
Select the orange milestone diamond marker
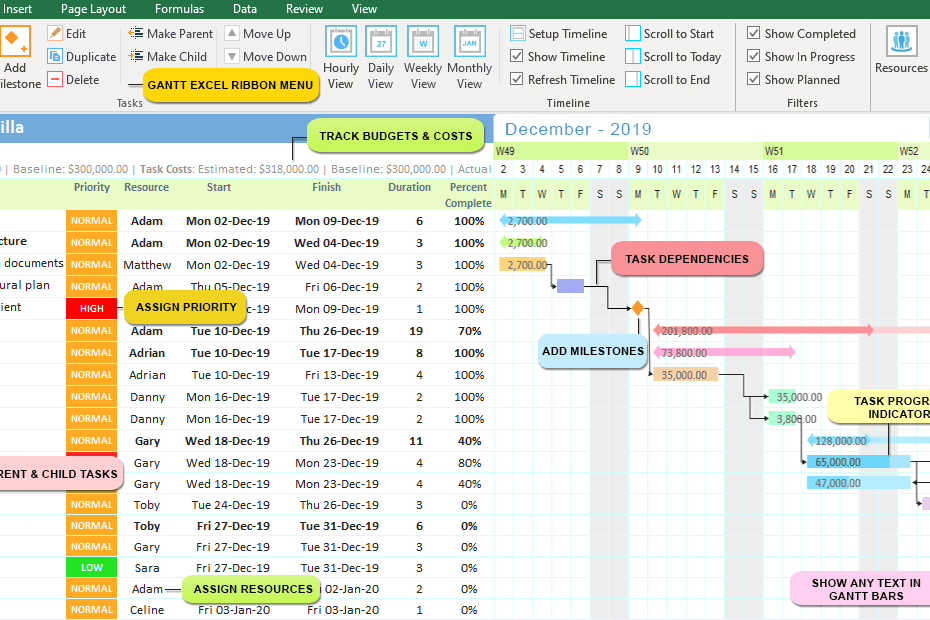637,309
